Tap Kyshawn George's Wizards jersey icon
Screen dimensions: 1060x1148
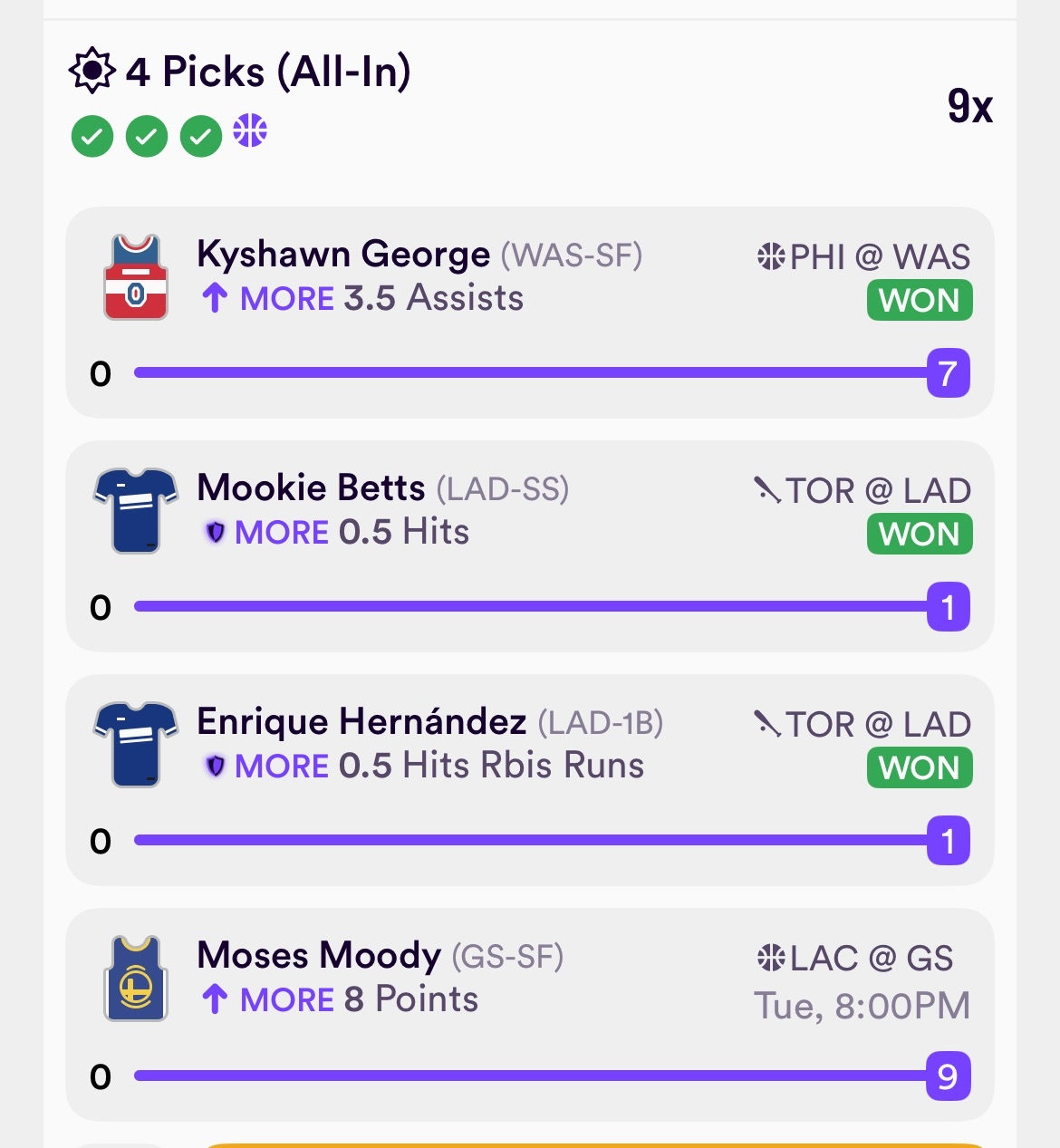136,277
